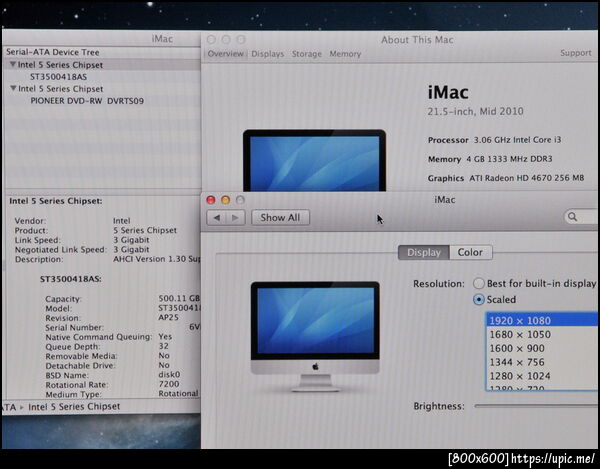This screenshot has width=600, height=469.
Task: Switch to the Color tab
Action: click(470, 252)
